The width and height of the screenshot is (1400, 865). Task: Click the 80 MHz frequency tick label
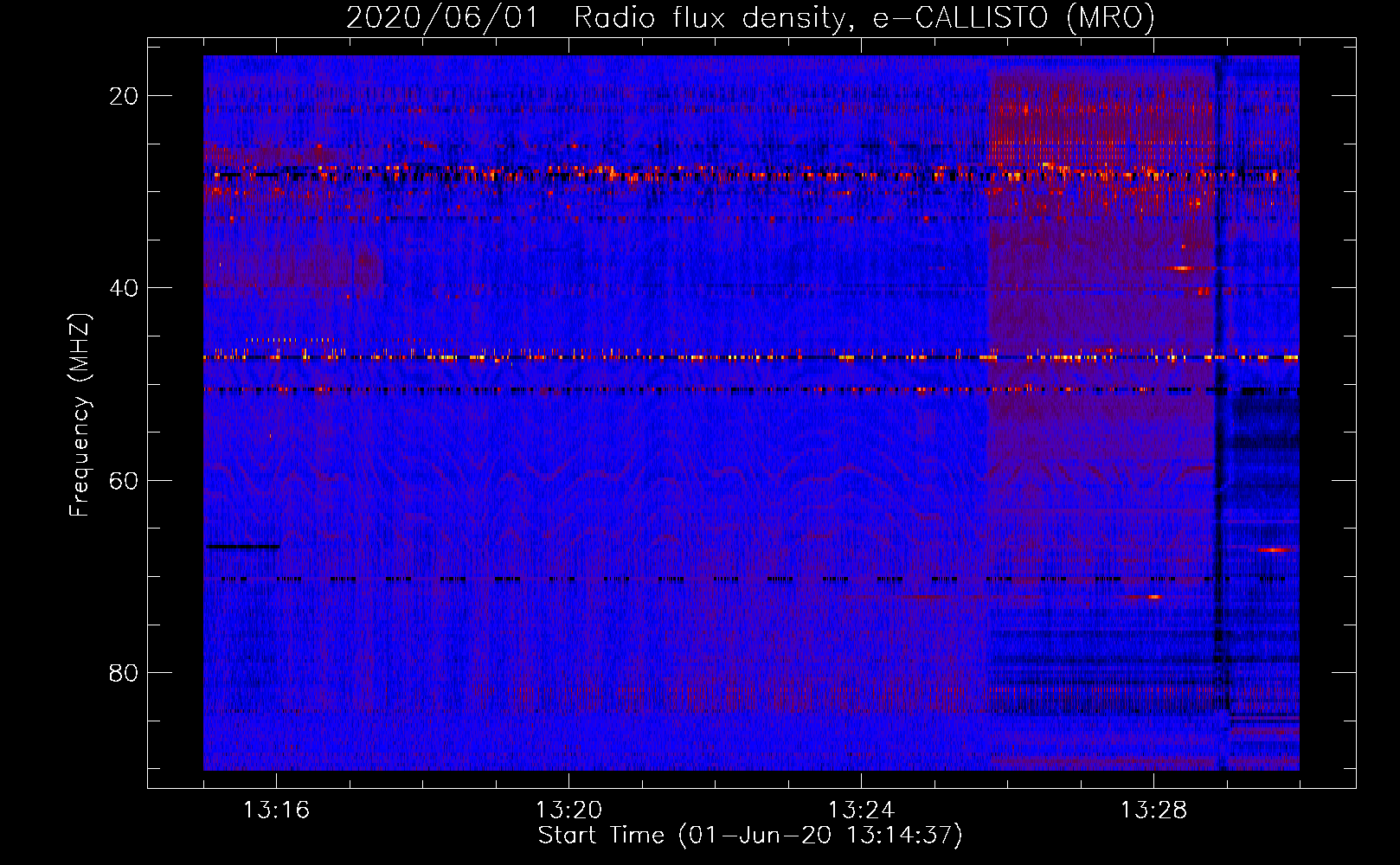(x=124, y=673)
